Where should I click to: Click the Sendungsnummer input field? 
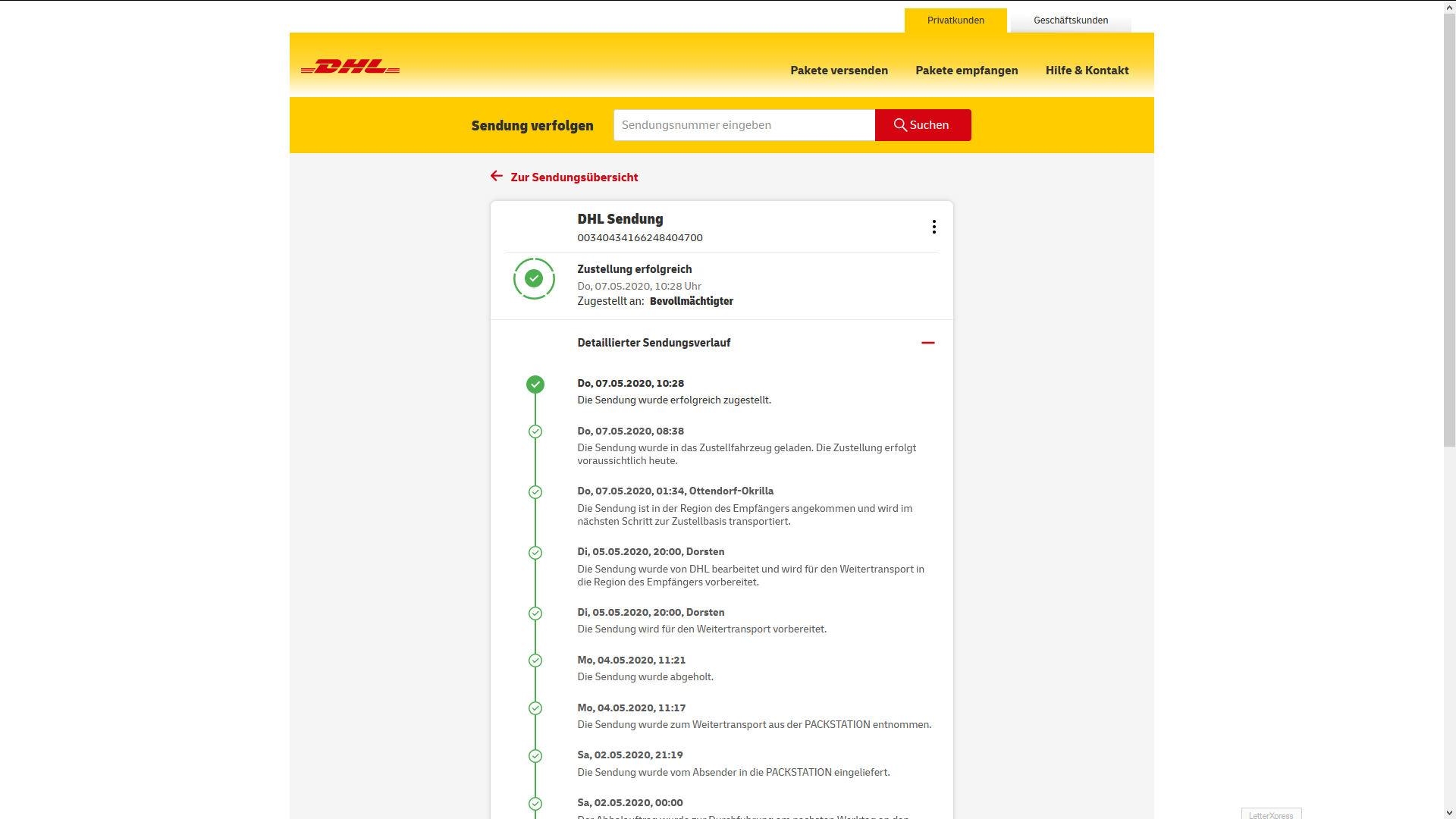(744, 124)
